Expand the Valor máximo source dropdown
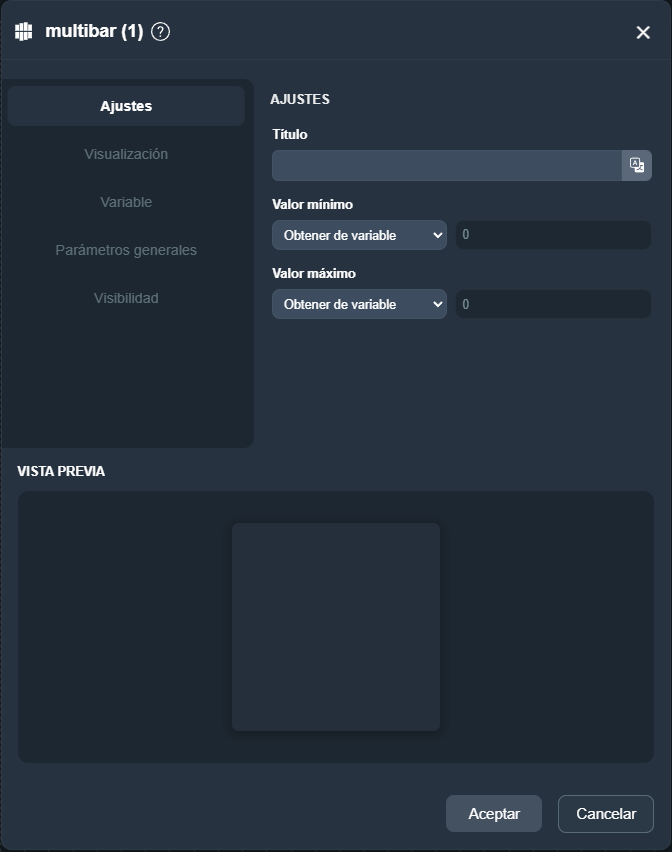672x852 pixels. pos(359,305)
